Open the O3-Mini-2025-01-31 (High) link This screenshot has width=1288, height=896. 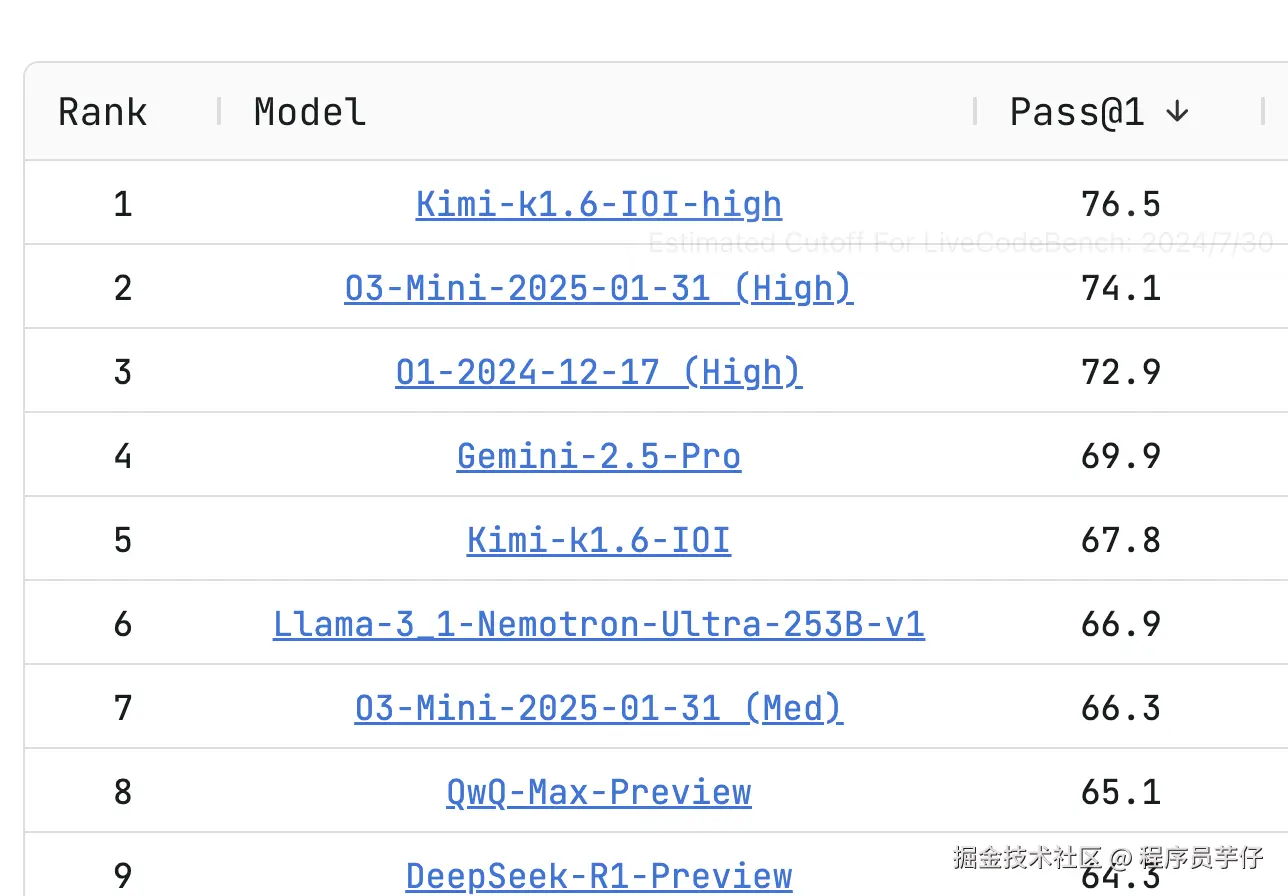(x=599, y=288)
